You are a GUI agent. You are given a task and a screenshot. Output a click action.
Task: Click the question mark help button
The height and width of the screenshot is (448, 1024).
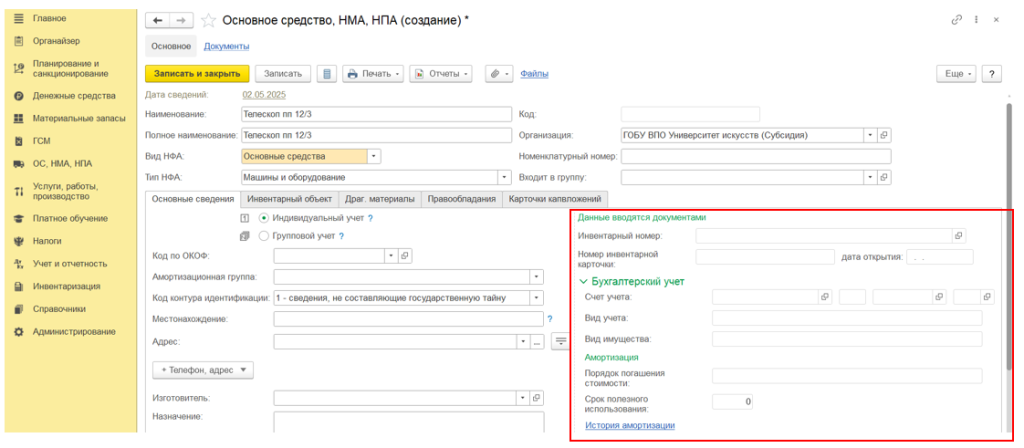coord(992,74)
